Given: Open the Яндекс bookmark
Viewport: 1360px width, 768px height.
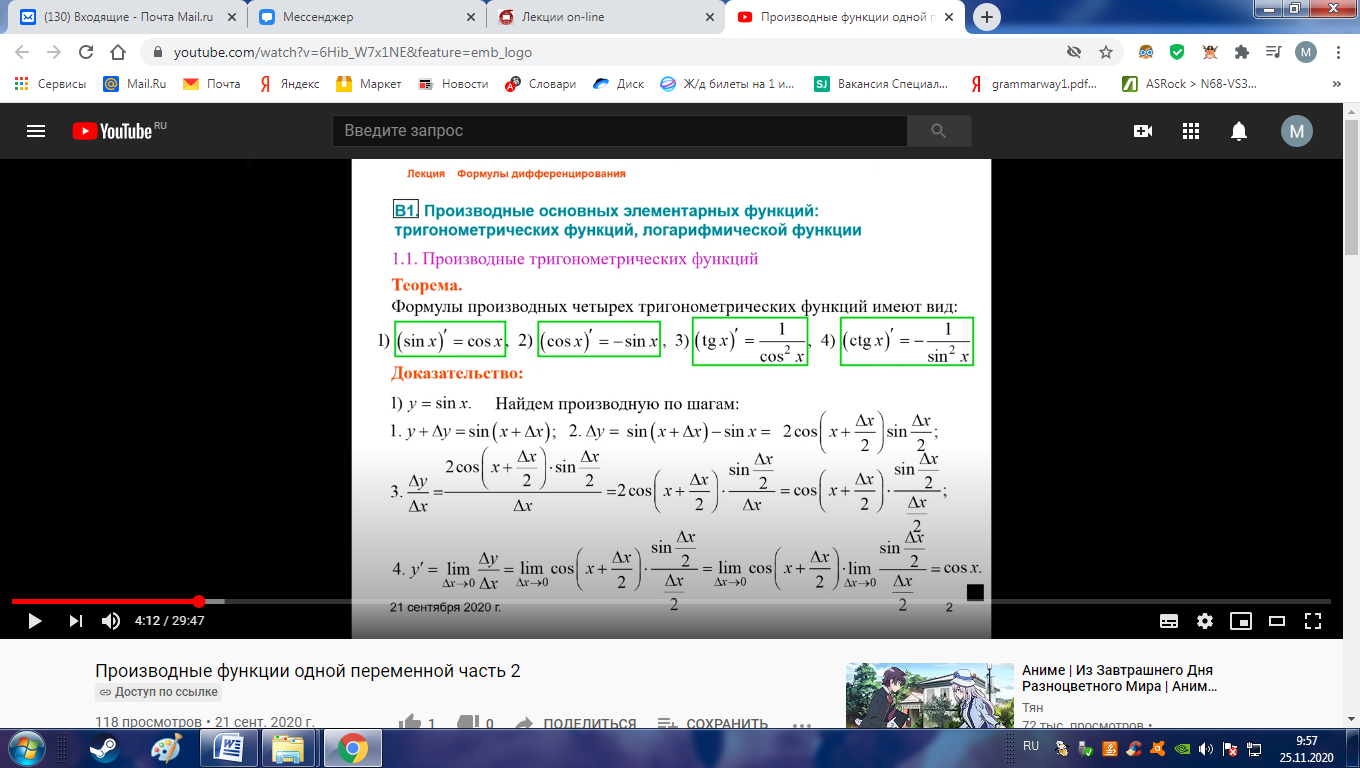Looking at the screenshot, I should [x=289, y=84].
